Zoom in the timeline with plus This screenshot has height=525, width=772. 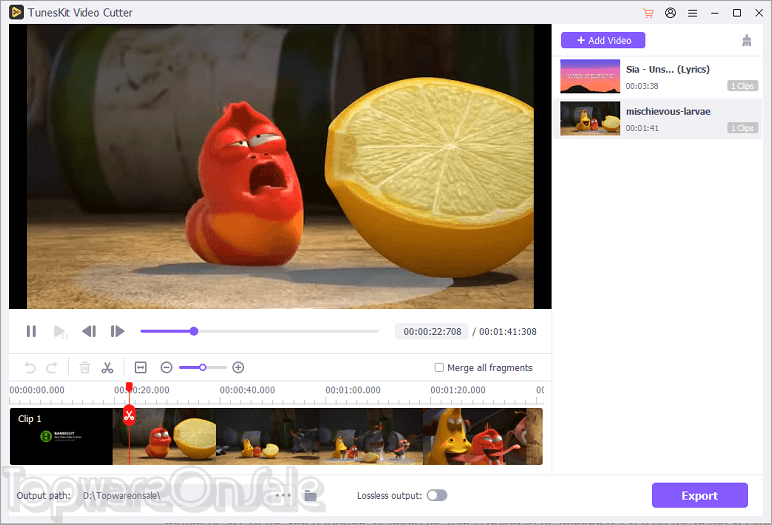point(238,367)
